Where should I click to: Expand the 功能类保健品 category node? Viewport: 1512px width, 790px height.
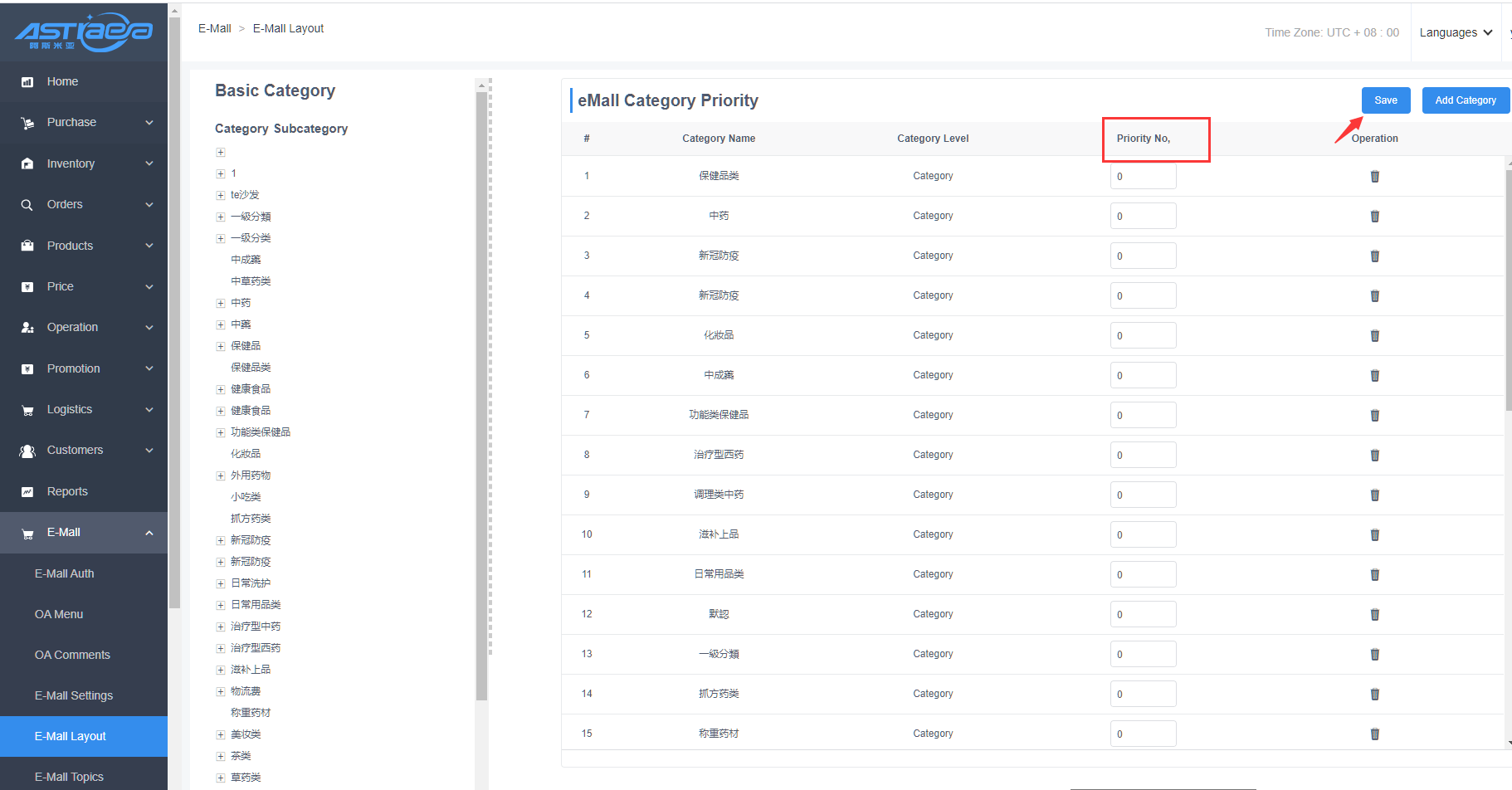pyautogui.click(x=221, y=433)
